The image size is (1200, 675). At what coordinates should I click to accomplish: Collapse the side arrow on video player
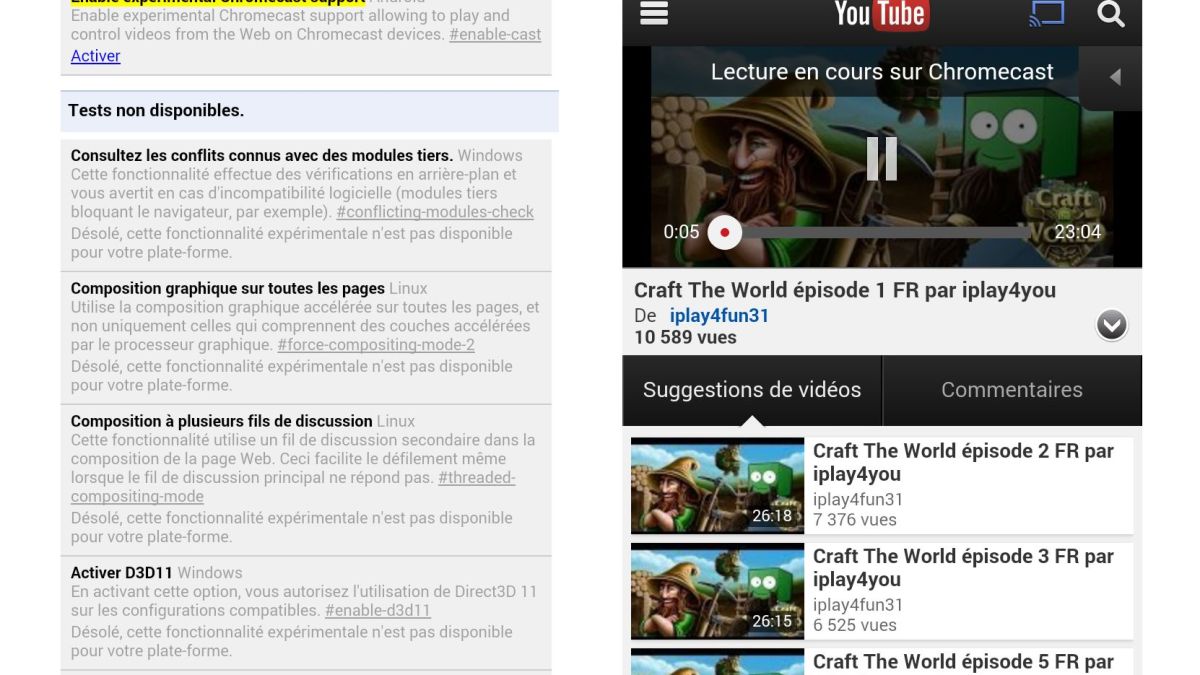[x=1114, y=77]
